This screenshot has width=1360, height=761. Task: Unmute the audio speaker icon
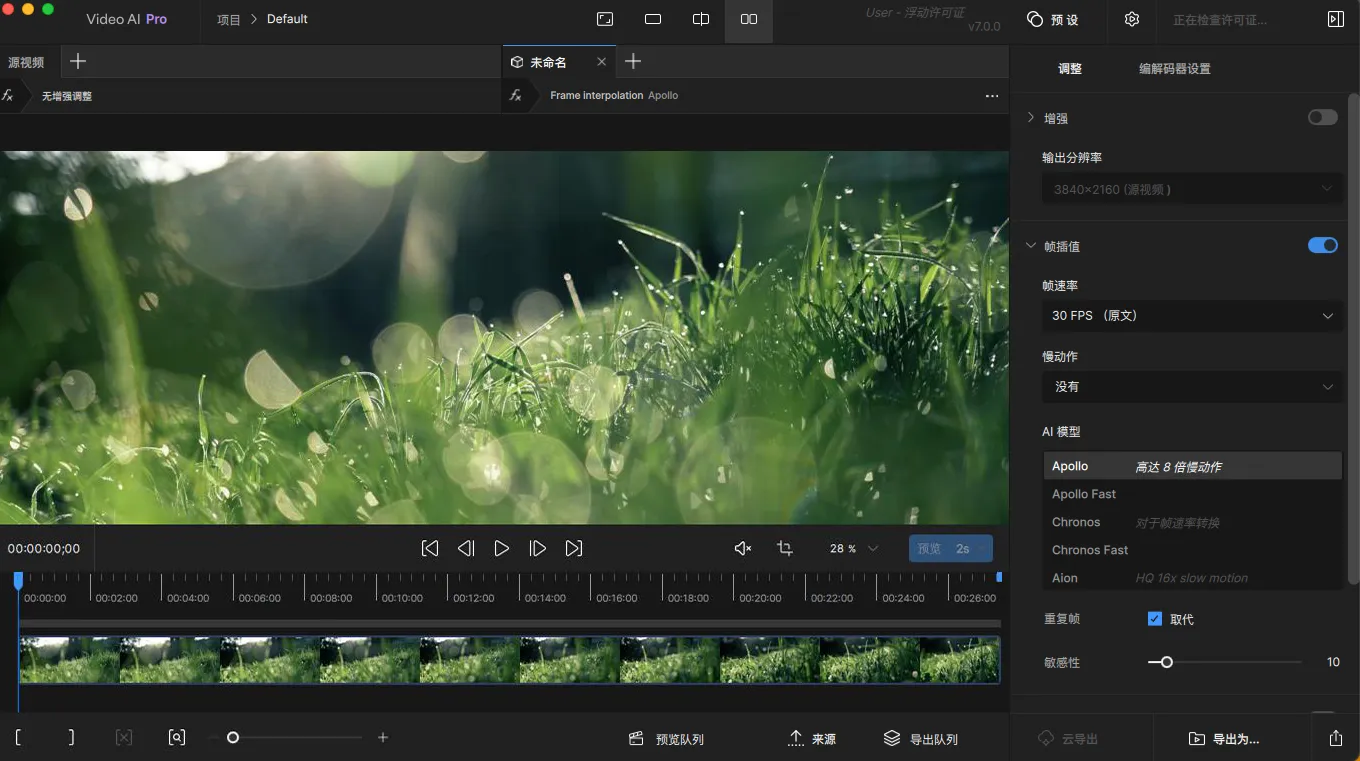742,548
